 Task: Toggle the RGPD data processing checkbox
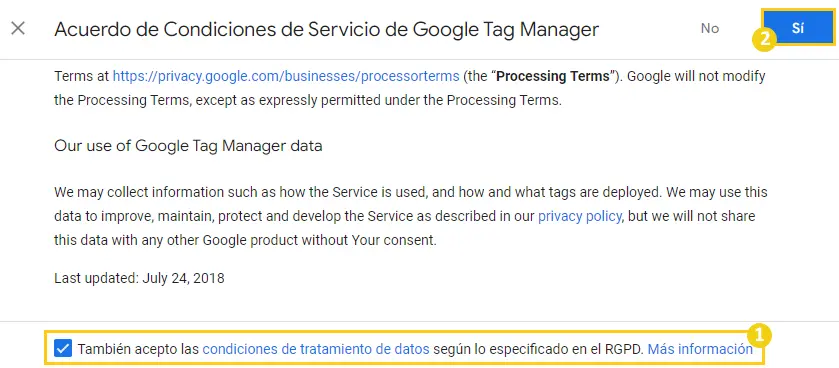(63, 349)
